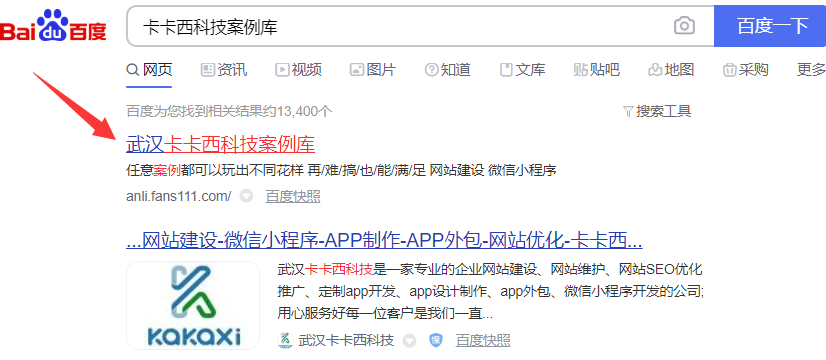Image resolution: width=826 pixels, height=360 pixels.
Task: Click the Baidu logo
Action: (x=53, y=26)
